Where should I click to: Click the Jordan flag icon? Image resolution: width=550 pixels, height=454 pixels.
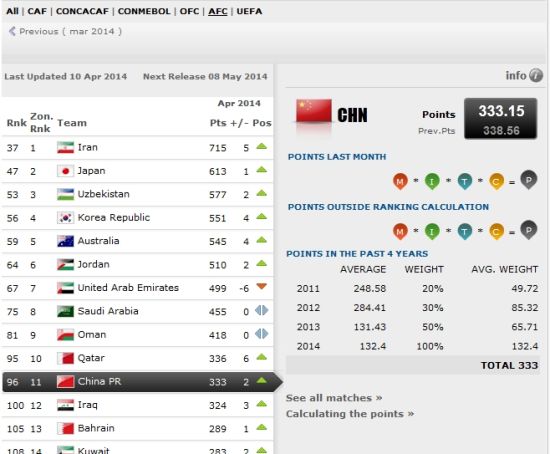(66, 265)
